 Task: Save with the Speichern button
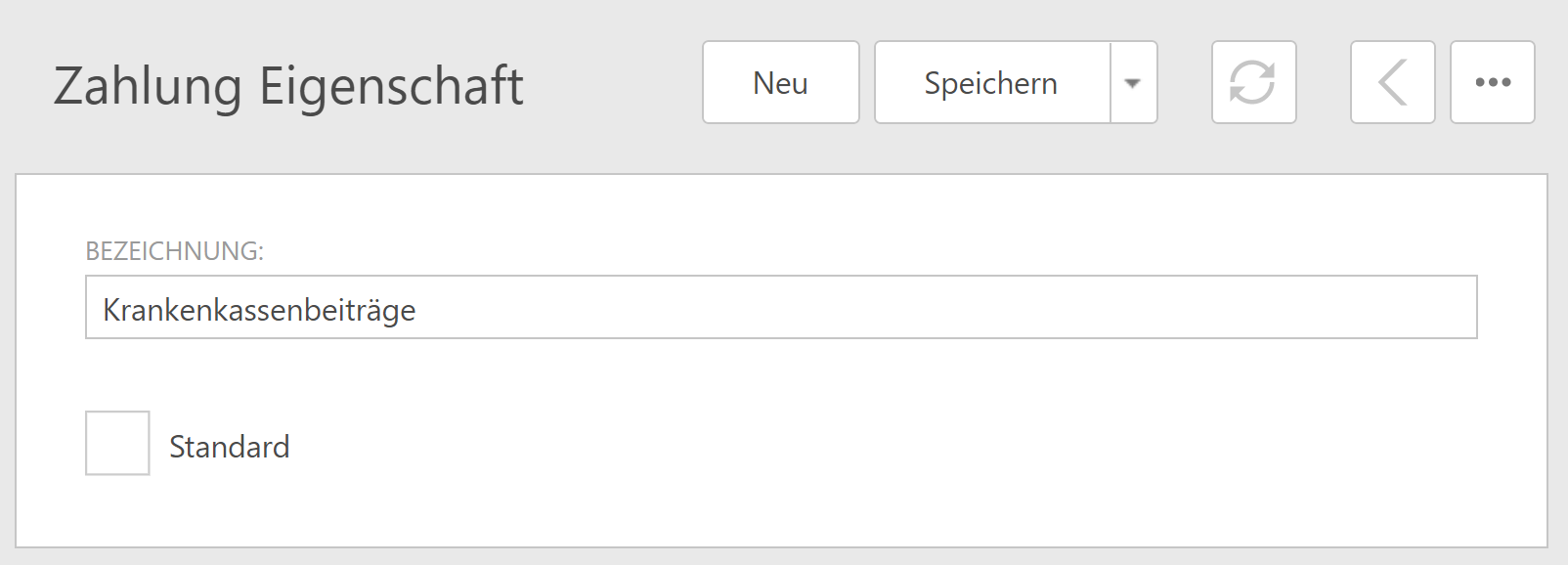991,83
